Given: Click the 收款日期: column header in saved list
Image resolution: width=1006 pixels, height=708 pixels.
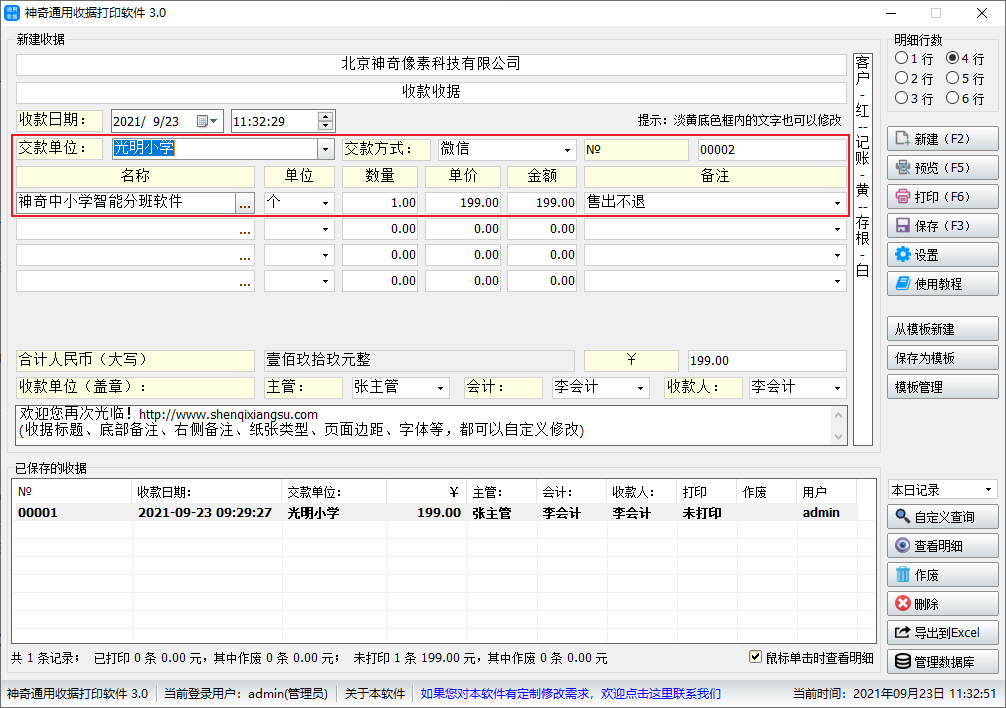Looking at the screenshot, I should [207, 492].
